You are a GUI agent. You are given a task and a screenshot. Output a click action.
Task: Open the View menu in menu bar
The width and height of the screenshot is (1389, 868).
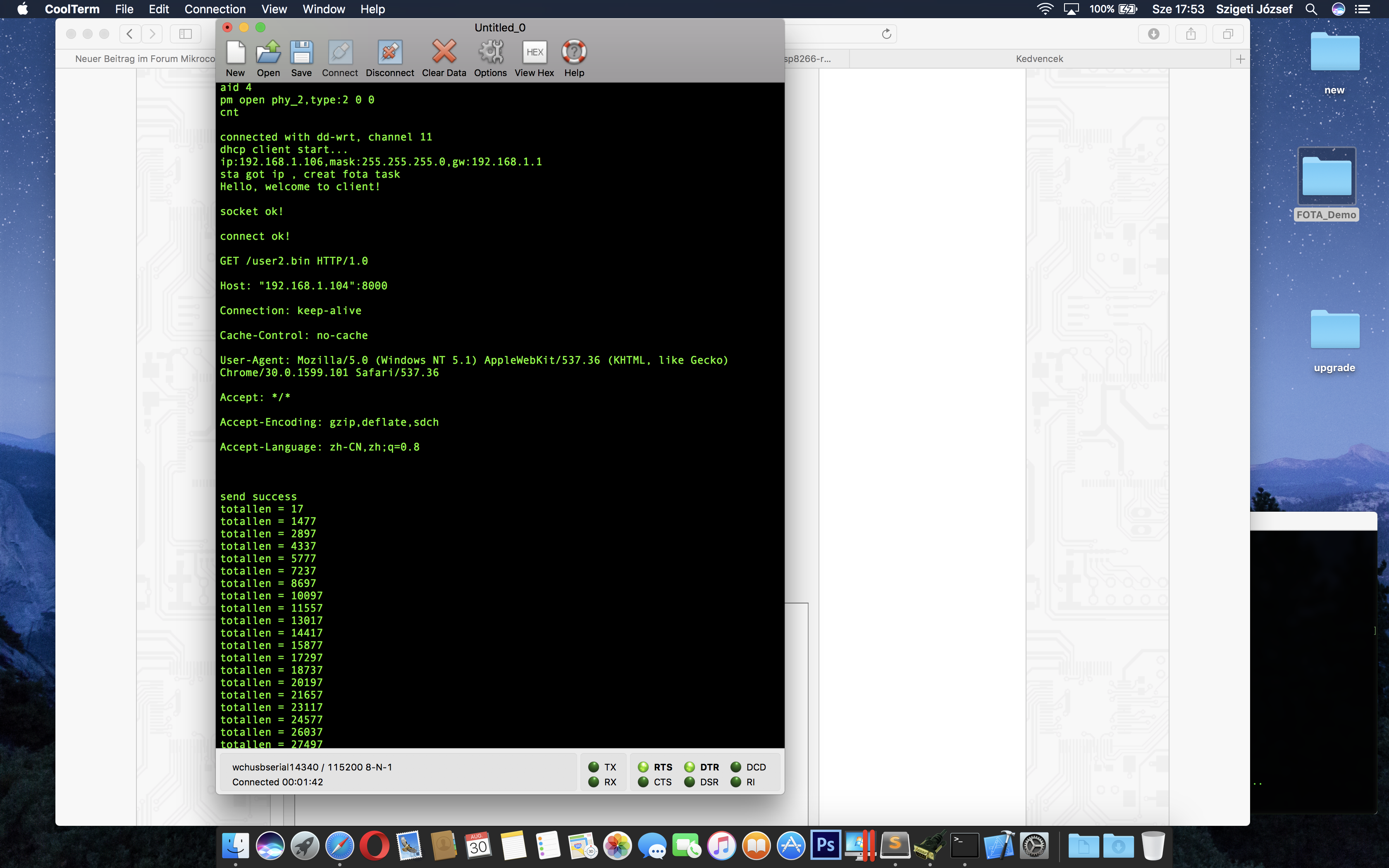tap(274, 9)
